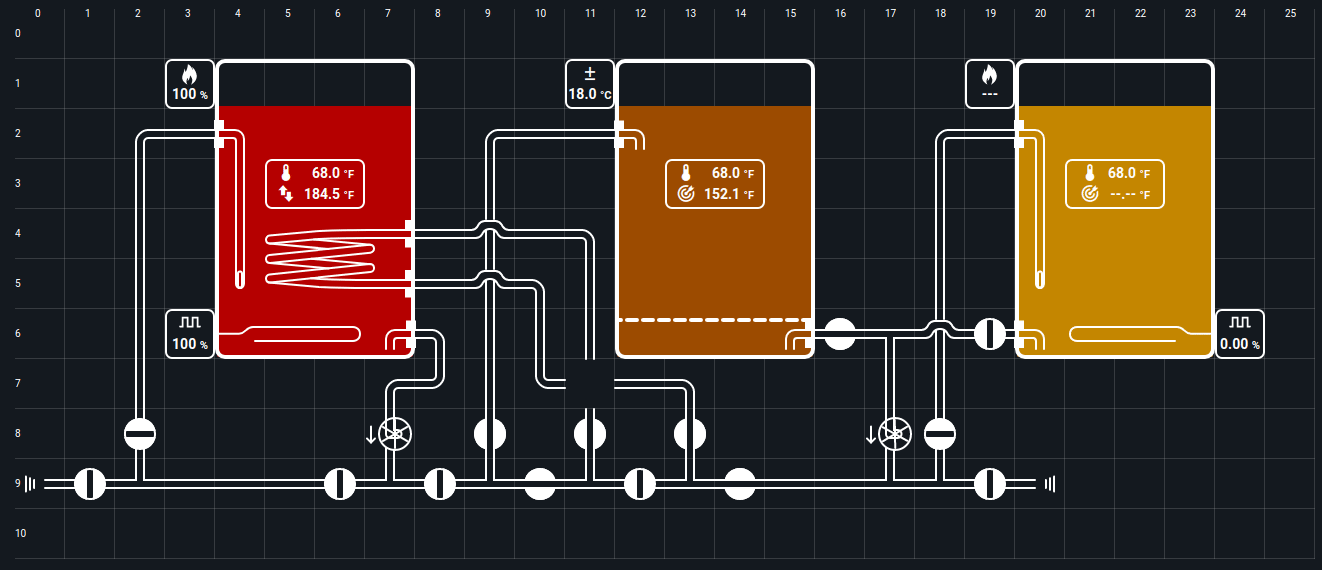Switch the pump below the red kettle outlet
The width and height of the screenshot is (1322, 570).
(x=396, y=434)
